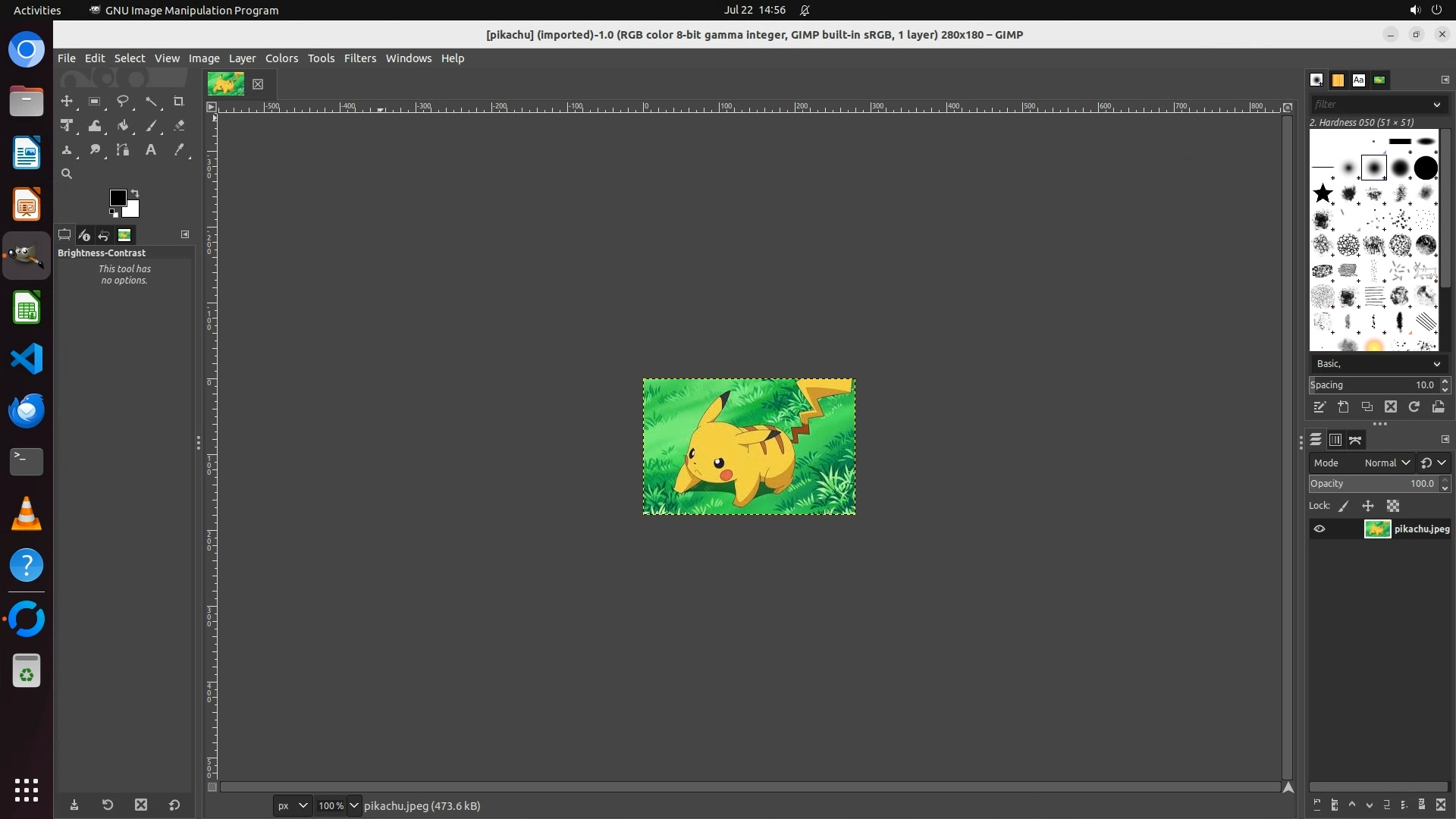Toggle lock alpha channel checkerboard icon
This screenshot has height=819, width=1456.
1393,507
